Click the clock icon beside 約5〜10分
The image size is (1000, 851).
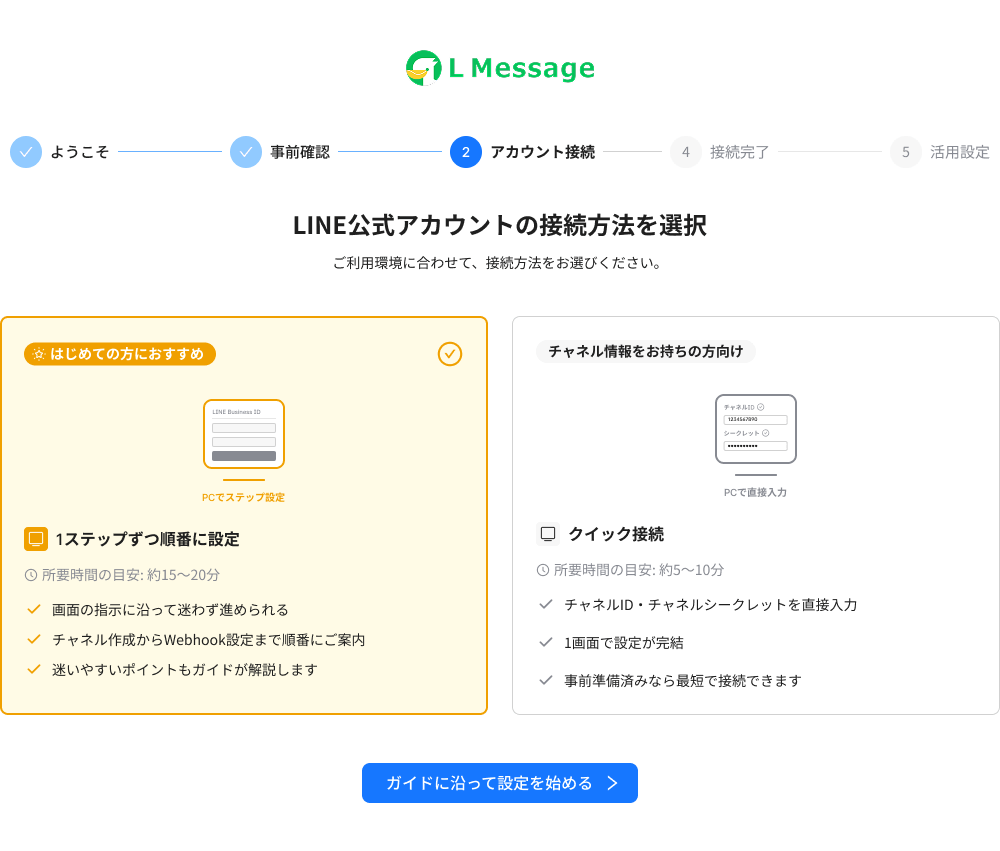[543, 570]
